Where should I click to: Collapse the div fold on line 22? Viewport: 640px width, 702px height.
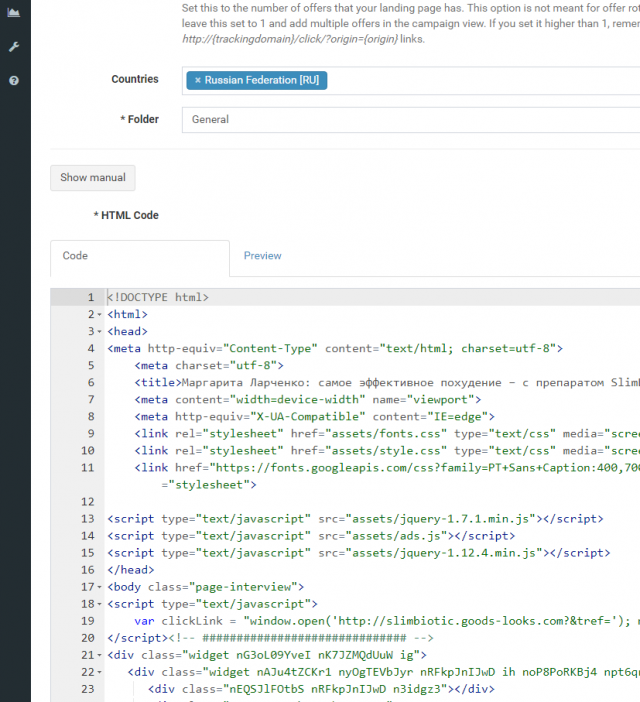coord(99,672)
